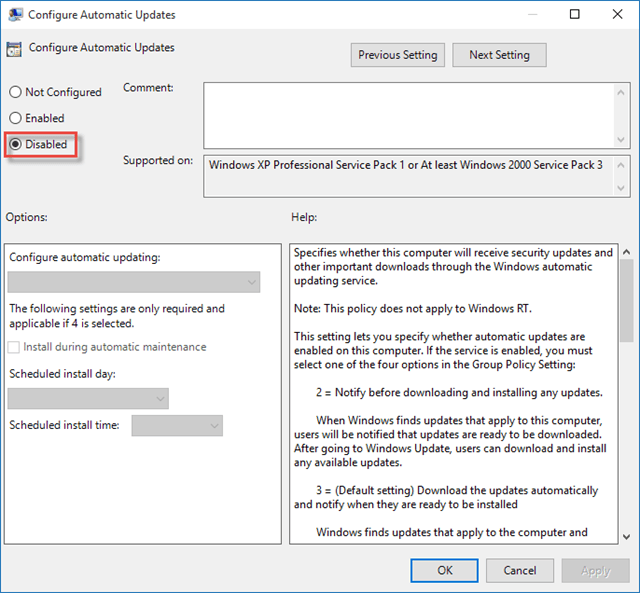Click the 'Help:' label
640x593 pixels.
pos(304,217)
